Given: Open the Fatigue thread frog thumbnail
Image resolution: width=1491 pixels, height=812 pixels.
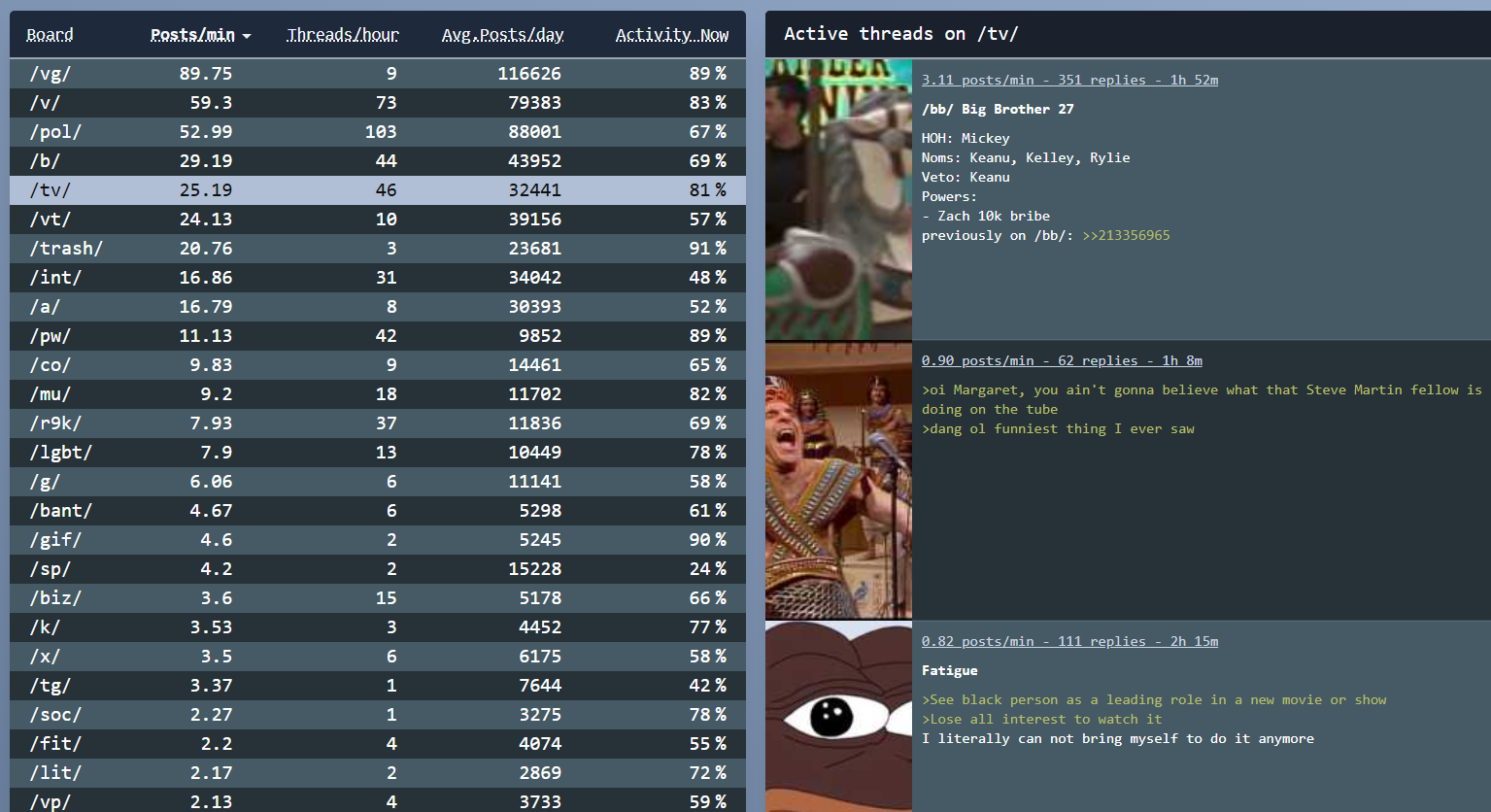Looking at the screenshot, I should tap(838, 717).
